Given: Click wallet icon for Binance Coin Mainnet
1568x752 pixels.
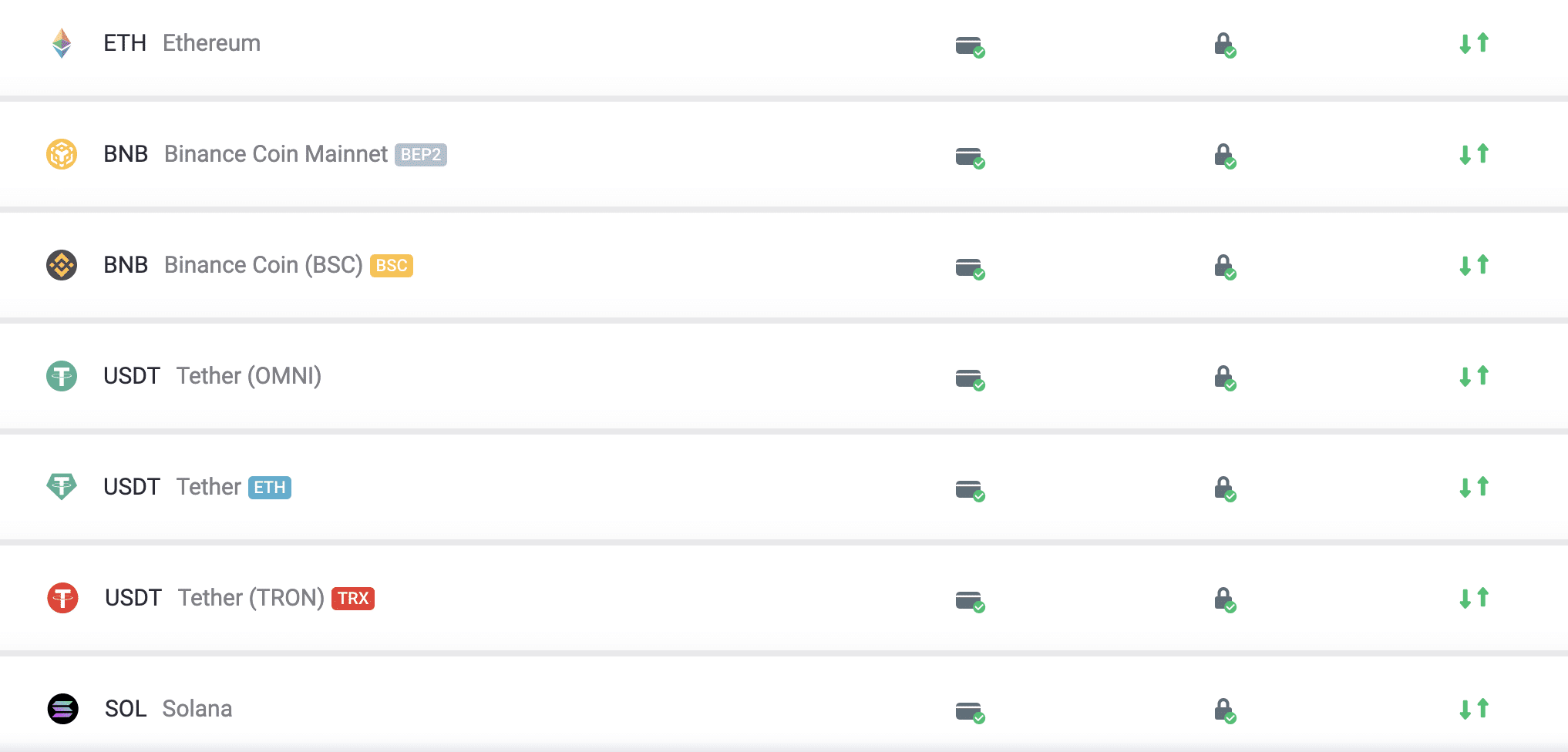Looking at the screenshot, I should point(970,157).
